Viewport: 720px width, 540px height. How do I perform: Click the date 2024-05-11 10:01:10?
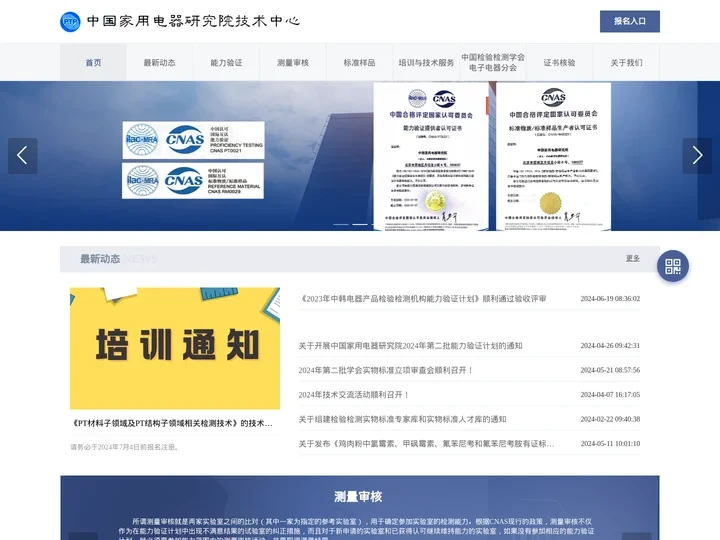pos(610,444)
